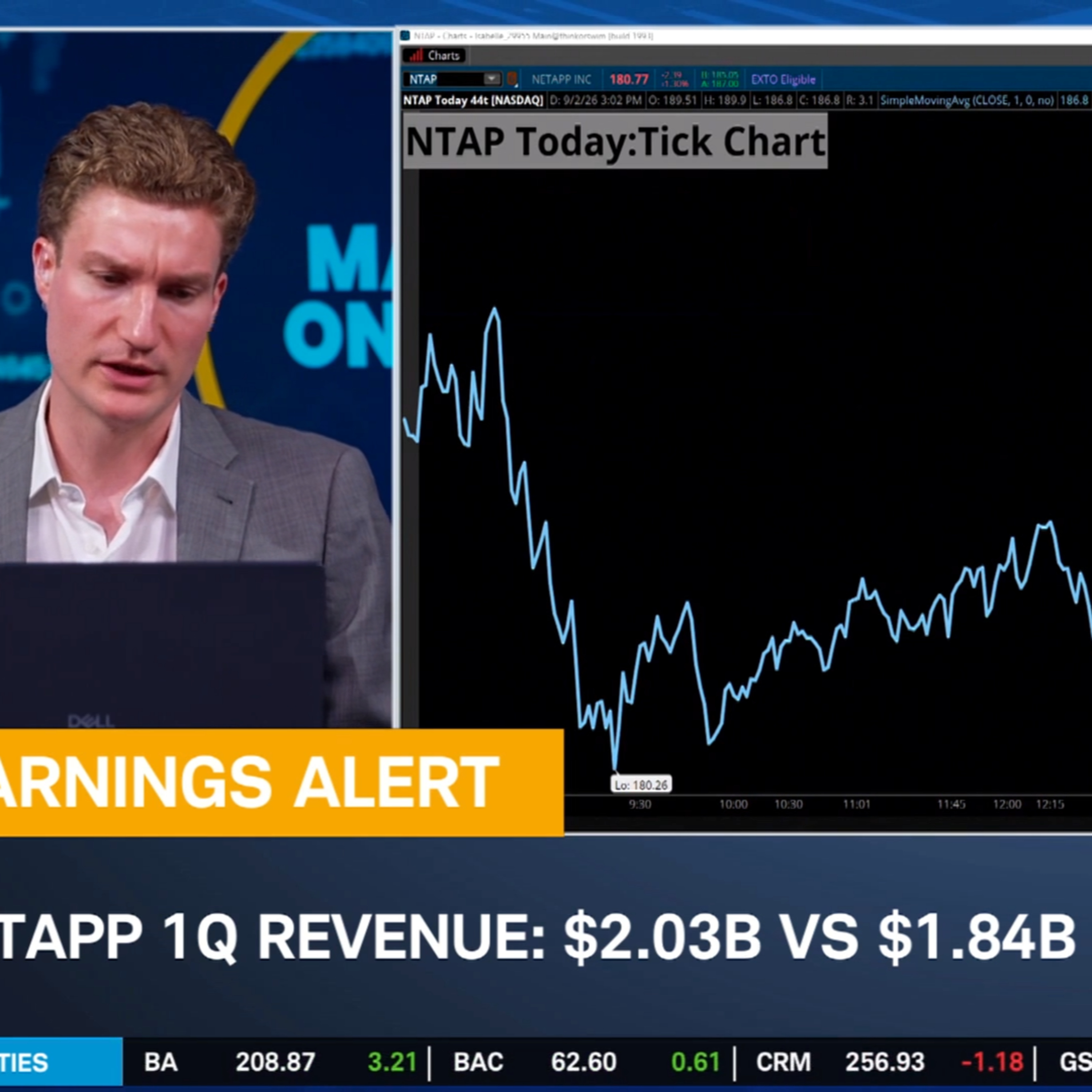Click the green 3.21 change in the ticker
Viewport: 1092px width, 1092px height.
(x=392, y=1063)
